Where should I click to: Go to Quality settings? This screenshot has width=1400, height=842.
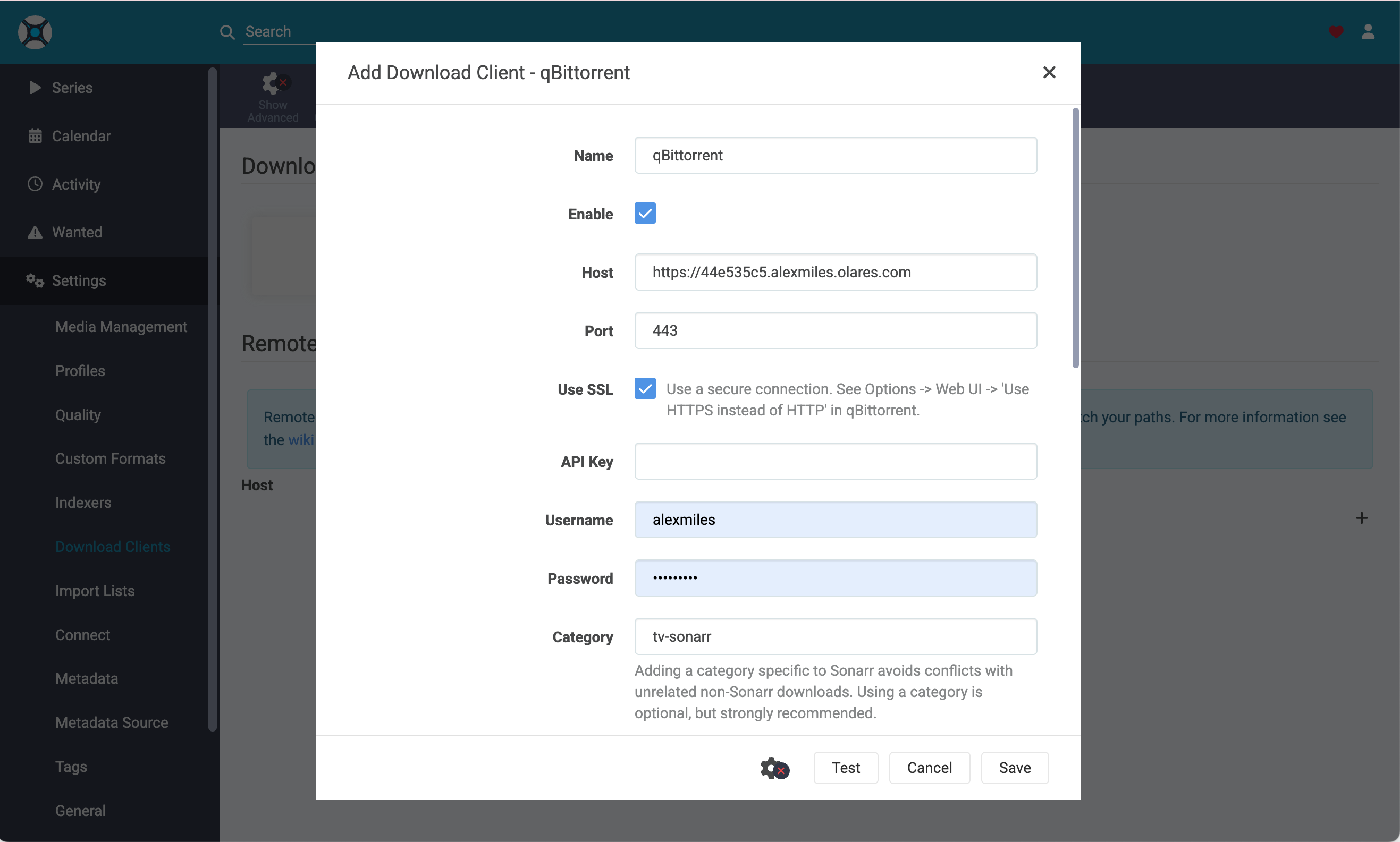coord(78,415)
